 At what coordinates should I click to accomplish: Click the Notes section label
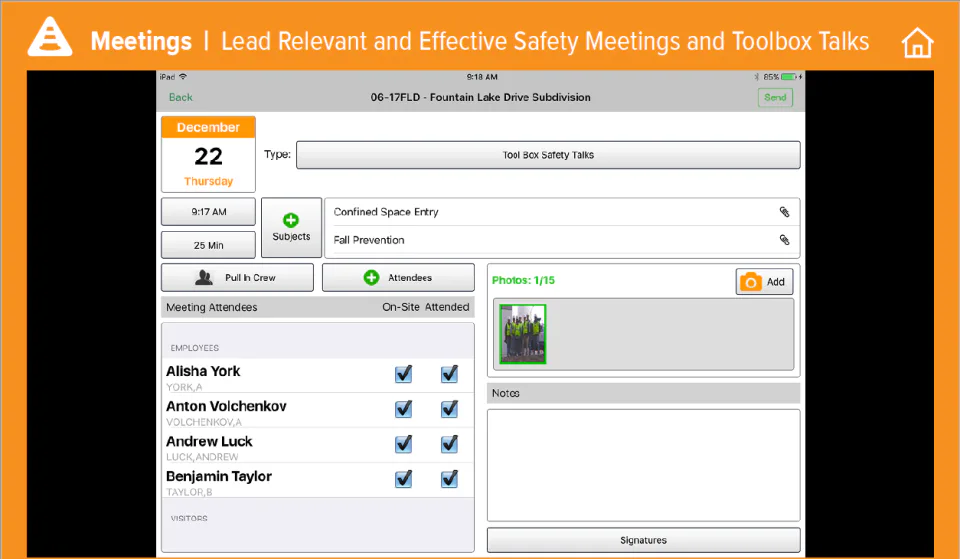[x=506, y=393]
